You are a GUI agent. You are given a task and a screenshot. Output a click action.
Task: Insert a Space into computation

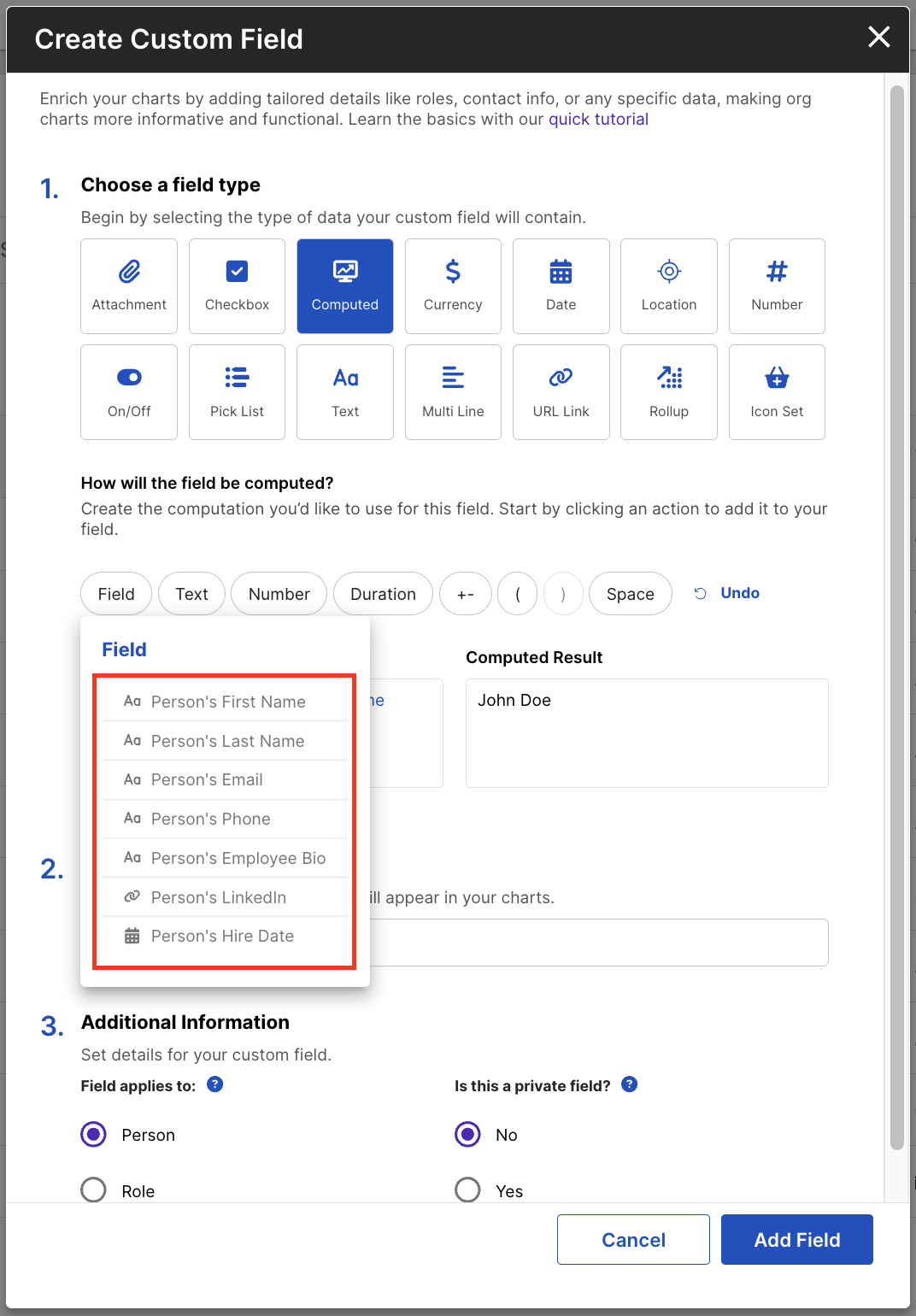(631, 594)
